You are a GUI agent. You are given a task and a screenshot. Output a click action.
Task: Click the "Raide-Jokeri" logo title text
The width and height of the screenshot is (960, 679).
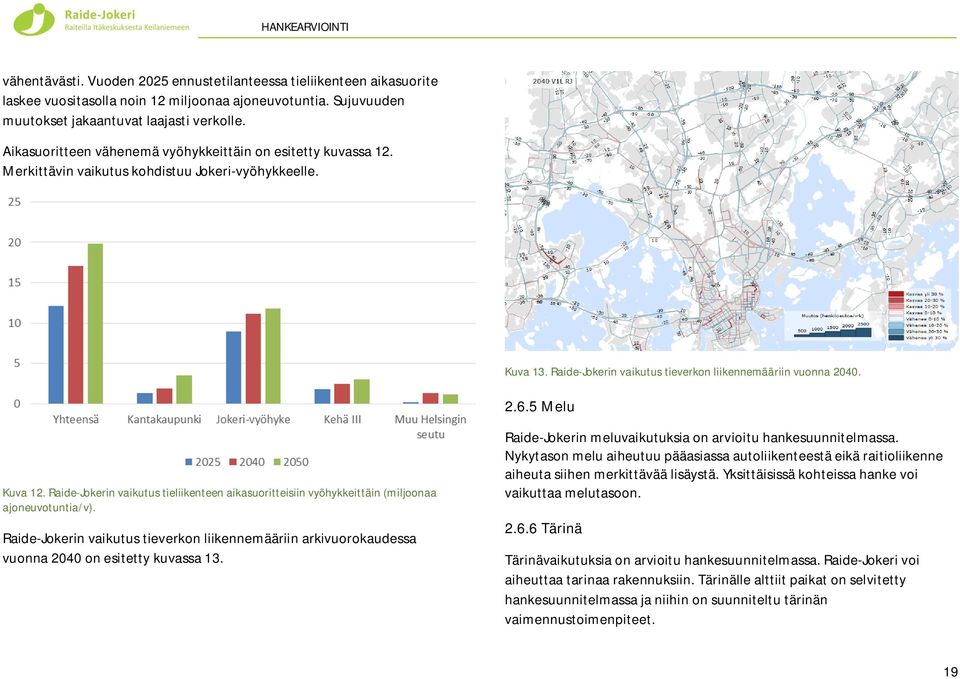(100, 14)
